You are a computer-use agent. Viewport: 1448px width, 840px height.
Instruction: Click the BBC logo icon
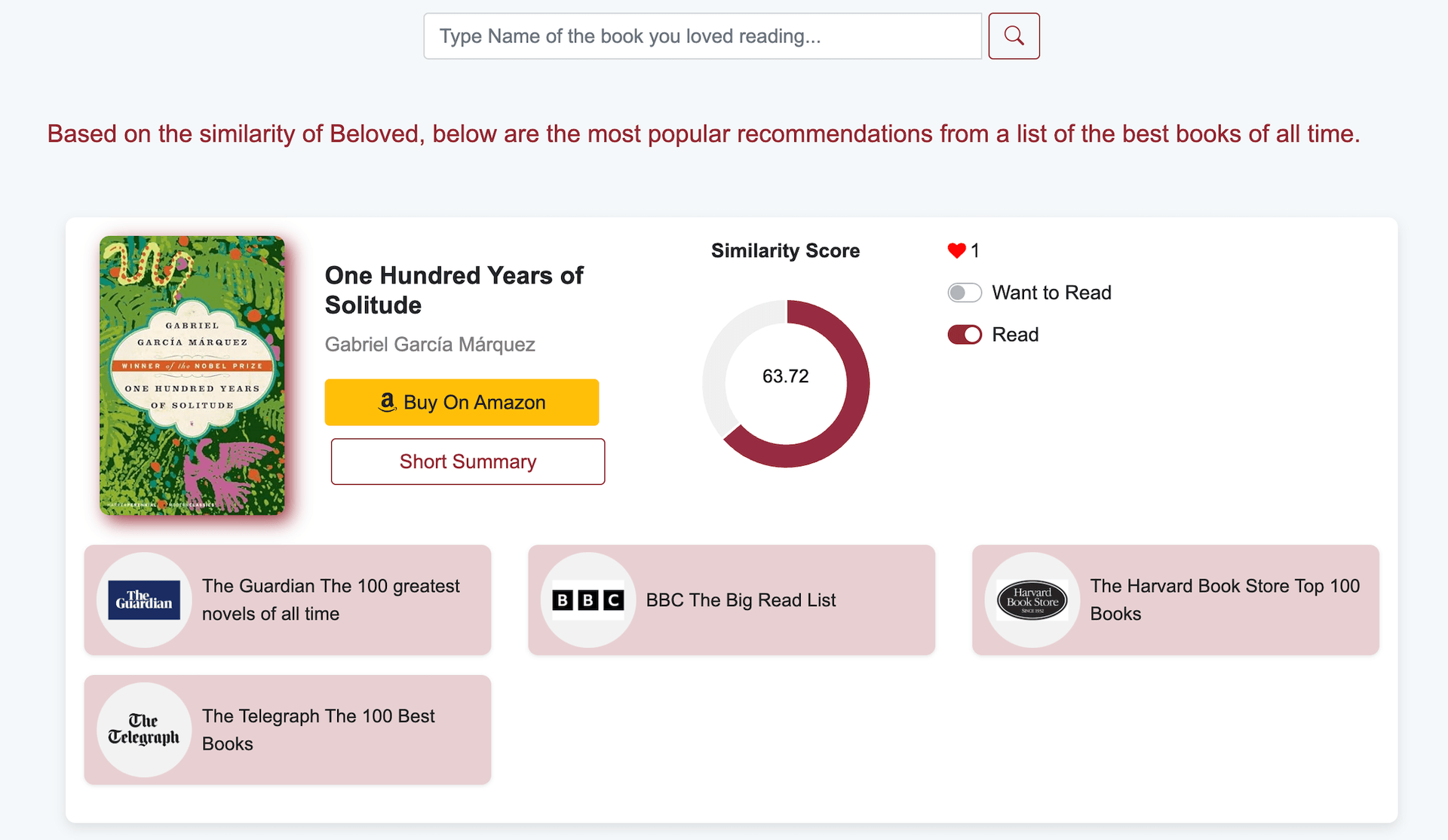[x=588, y=600]
